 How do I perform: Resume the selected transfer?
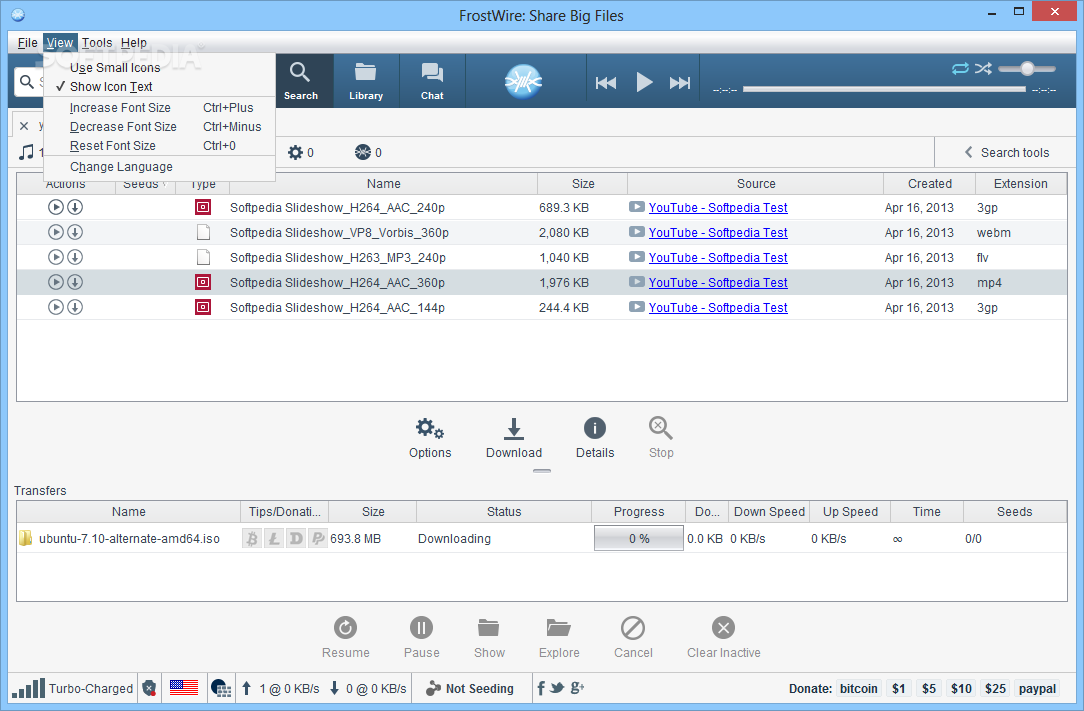[346, 638]
